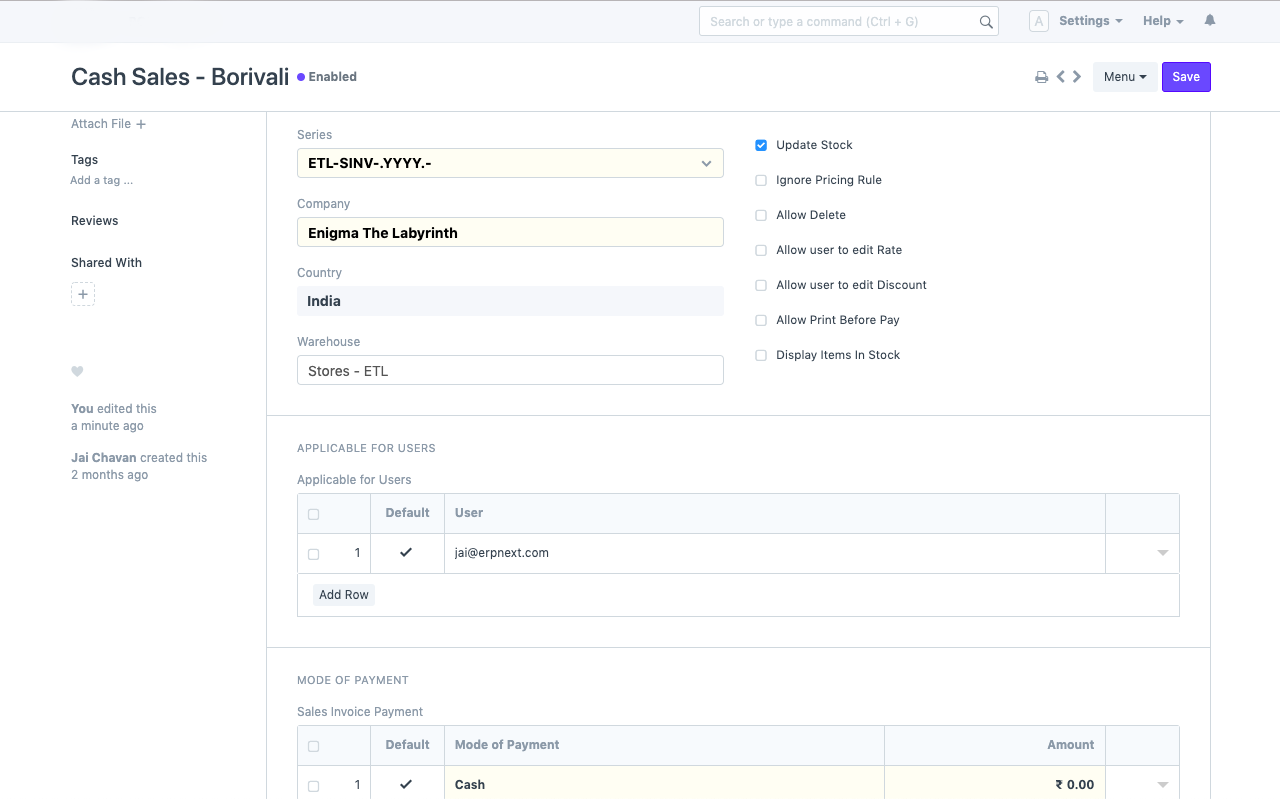The width and height of the screenshot is (1280, 799).
Task: Click the Warehouse input field
Action: click(x=510, y=370)
